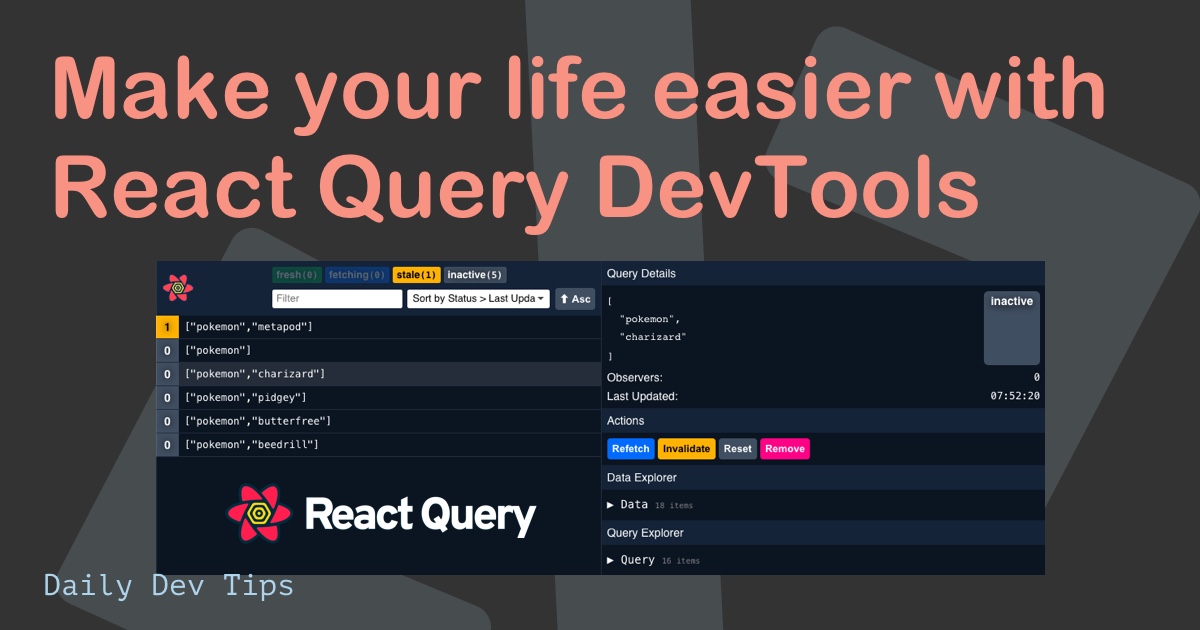The height and width of the screenshot is (630, 1200).
Task: Toggle the stale(1) query filter
Action: pyautogui.click(x=414, y=274)
